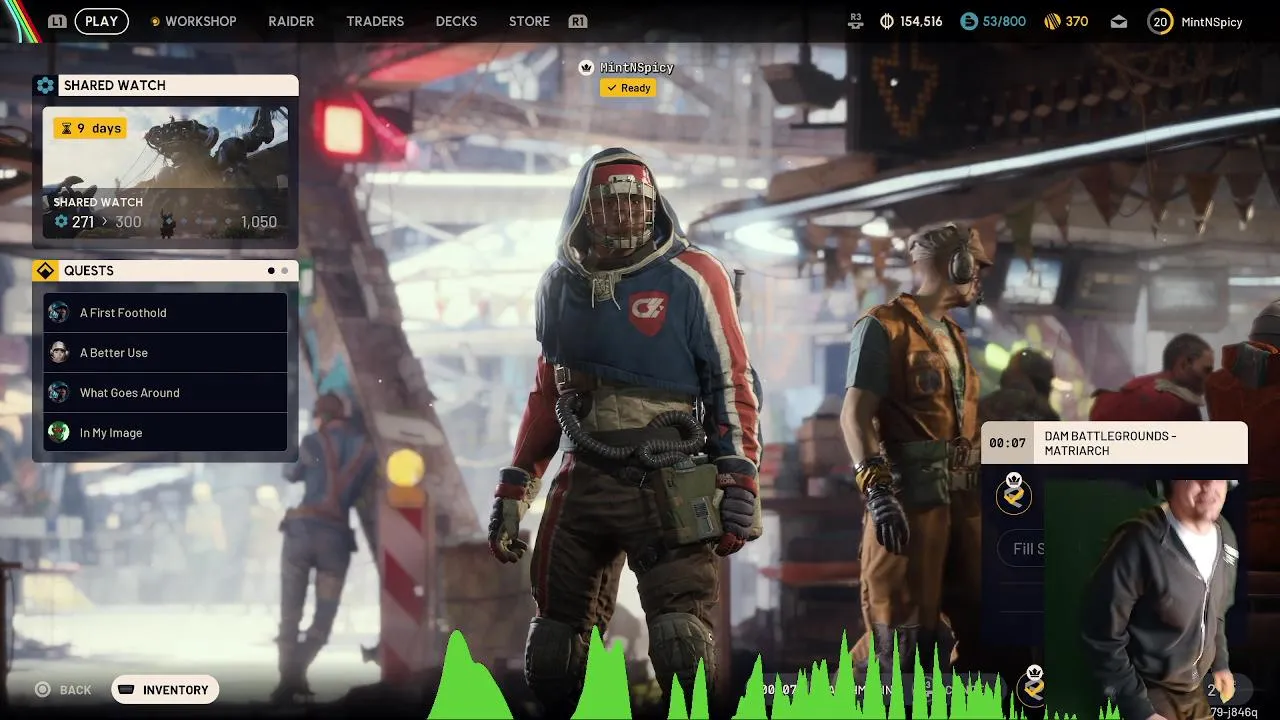The width and height of the screenshot is (1280, 720).
Task: Click the coin currency icon beside 154,516
Action: tap(887, 21)
